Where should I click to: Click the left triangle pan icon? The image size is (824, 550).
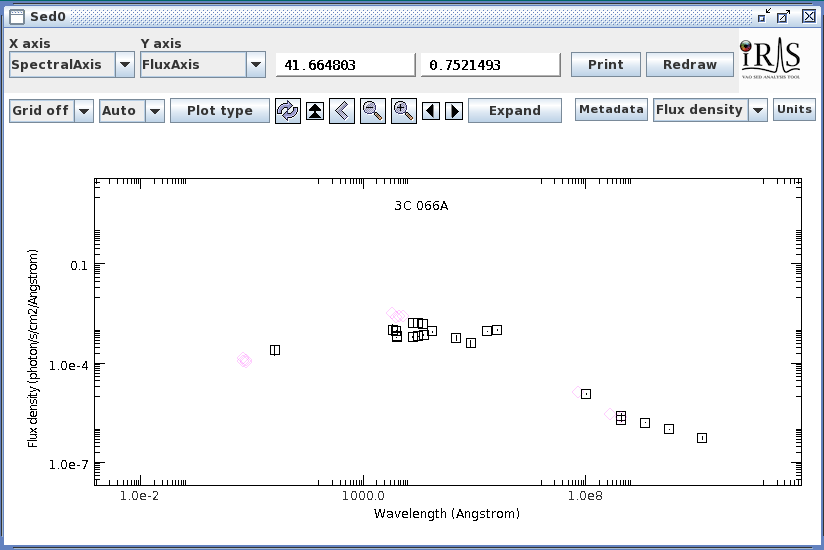pos(431,111)
